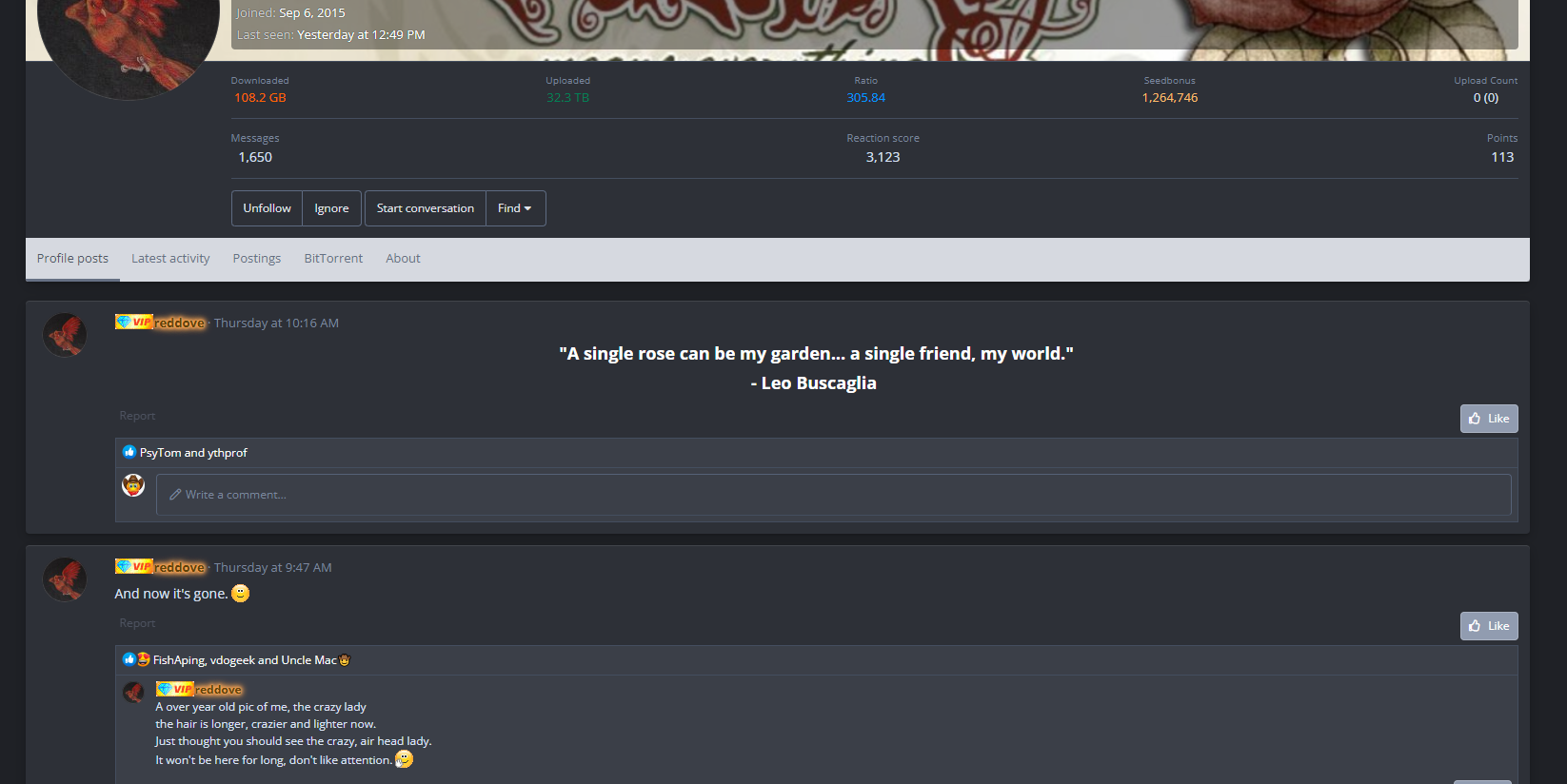This screenshot has width=1567, height=784.
Task: Switch to the Latest activity tab
Action: click(170, 259)
